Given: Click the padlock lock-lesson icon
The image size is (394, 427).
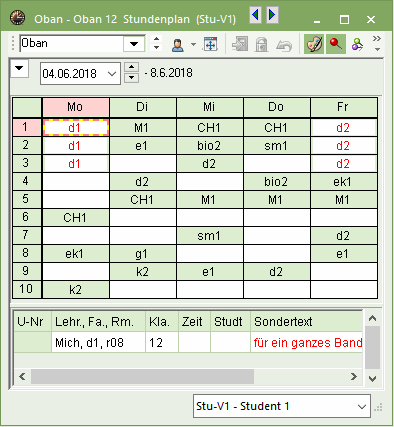Looking at the screenshot, I should coord(261,44).
